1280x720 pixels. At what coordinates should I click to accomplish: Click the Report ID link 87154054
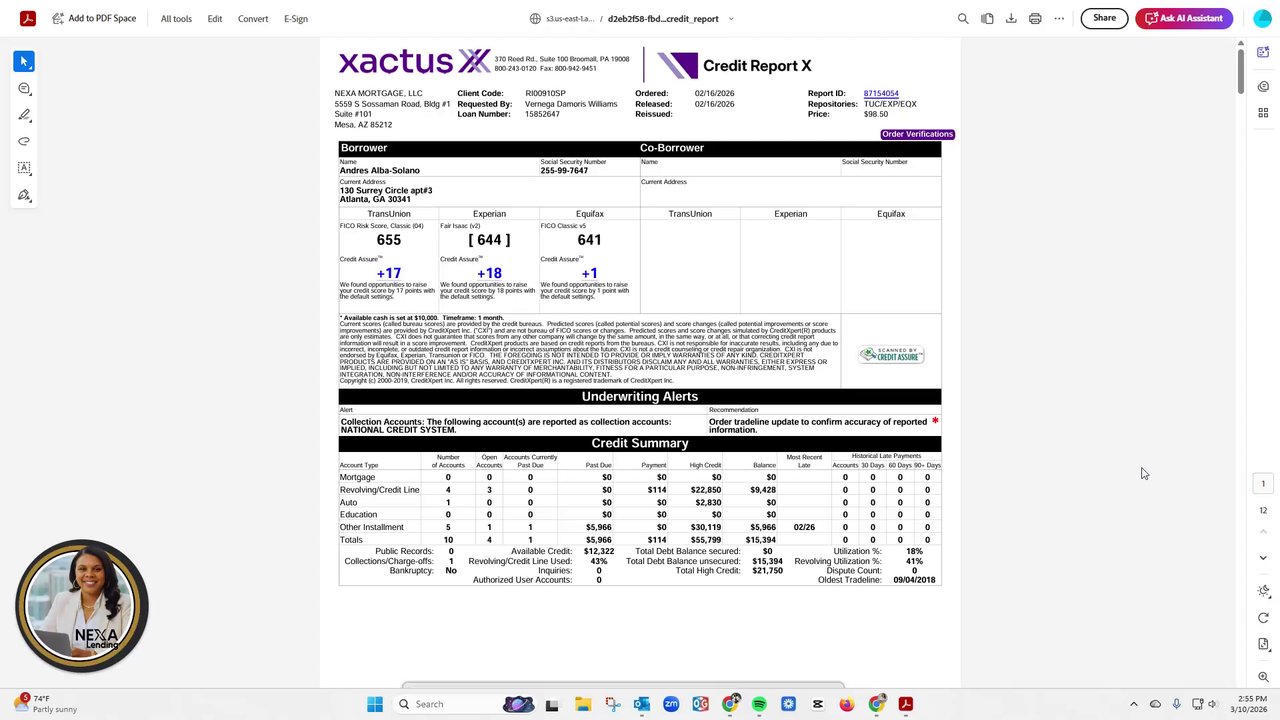881,93
